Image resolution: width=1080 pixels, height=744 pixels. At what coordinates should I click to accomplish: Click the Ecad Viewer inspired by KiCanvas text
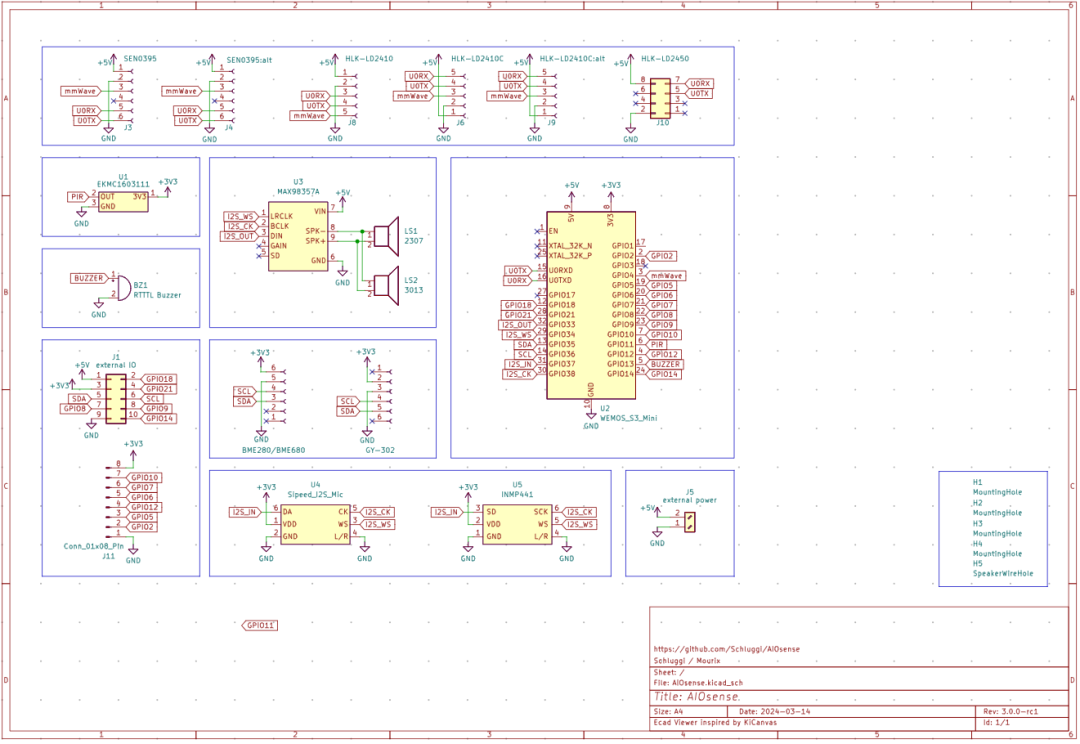click(x=715, y=723)
